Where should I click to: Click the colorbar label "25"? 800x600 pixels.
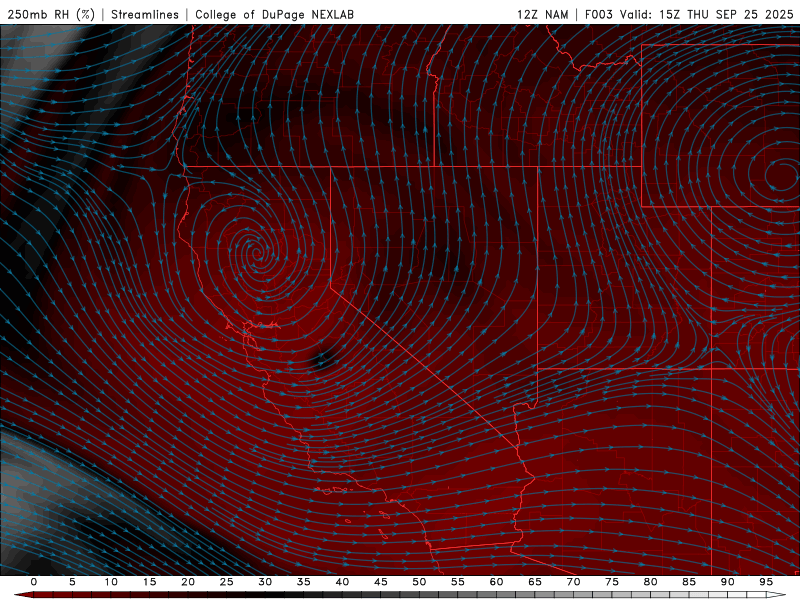coord(227,582)
